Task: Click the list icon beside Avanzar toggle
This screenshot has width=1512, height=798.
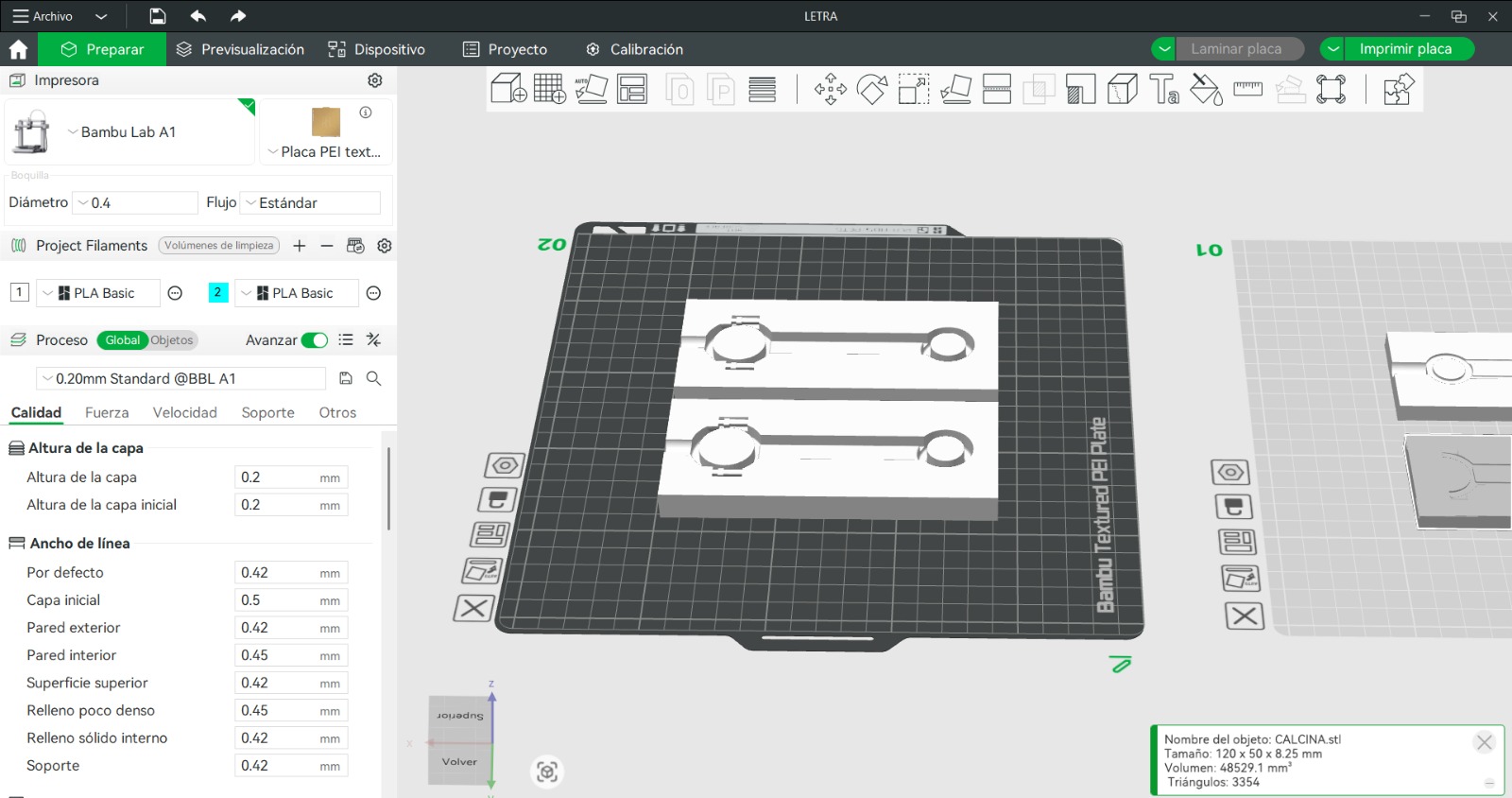Action: pyautogui.click(x=346, y=340)
